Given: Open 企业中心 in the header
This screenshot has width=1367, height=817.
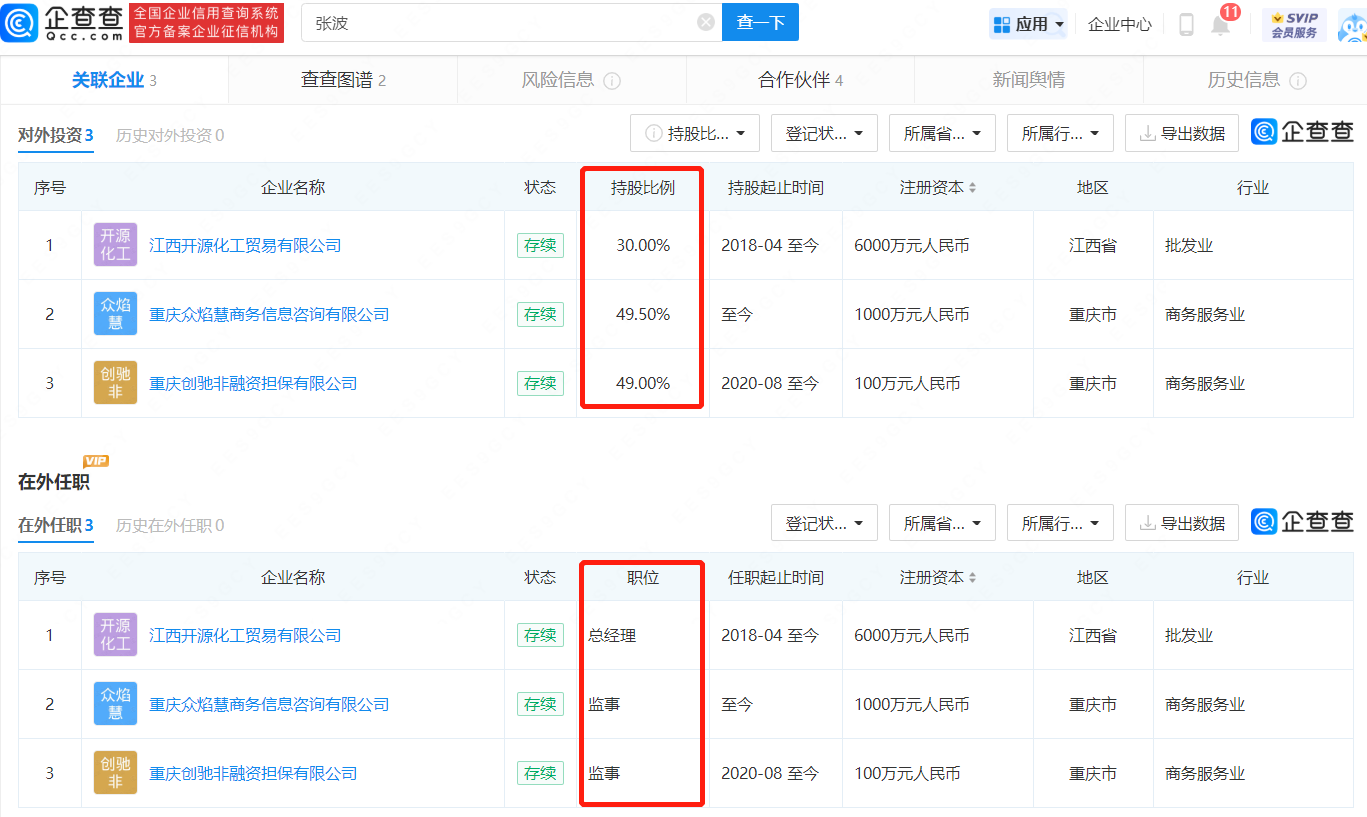Looking at the screenshot, I should pyautogui.click(x=1120, y=24).
